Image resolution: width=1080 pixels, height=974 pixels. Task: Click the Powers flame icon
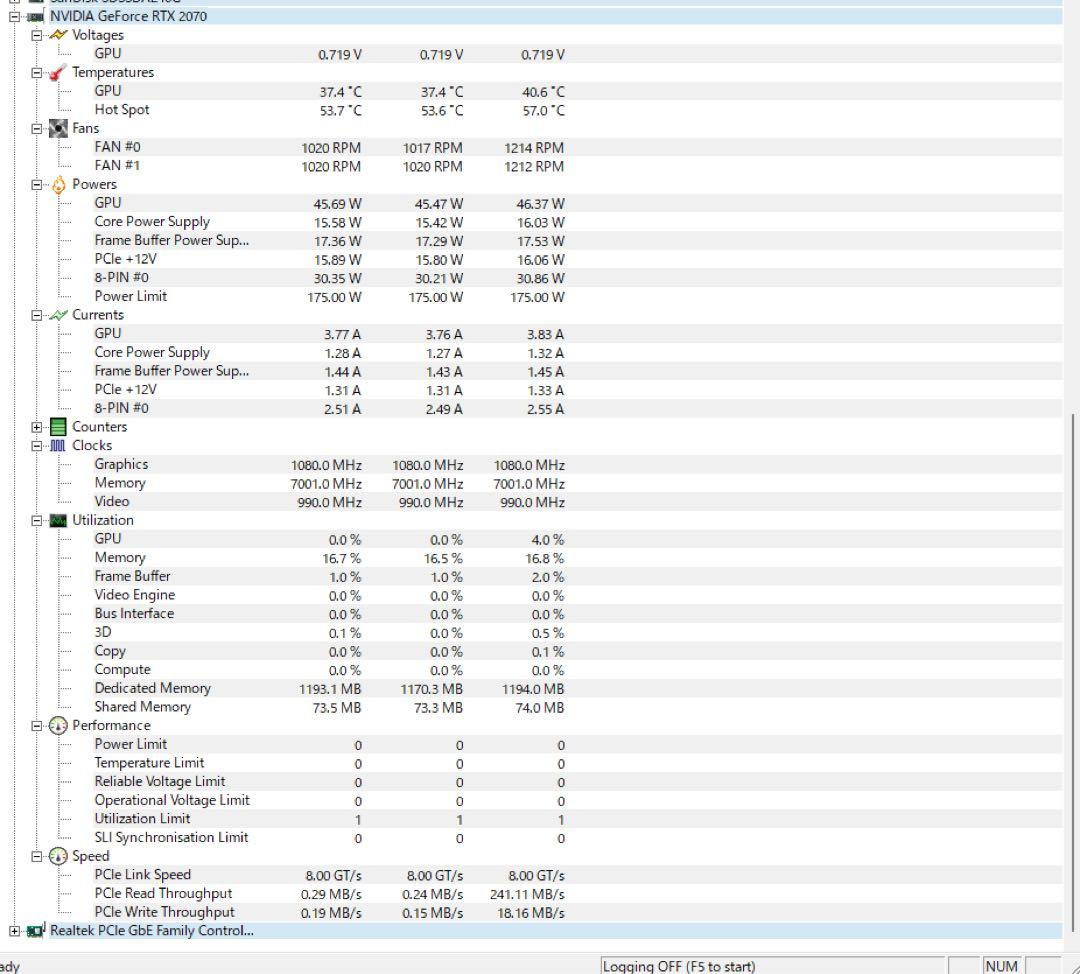pyautogui.click(x=58, y=185)
